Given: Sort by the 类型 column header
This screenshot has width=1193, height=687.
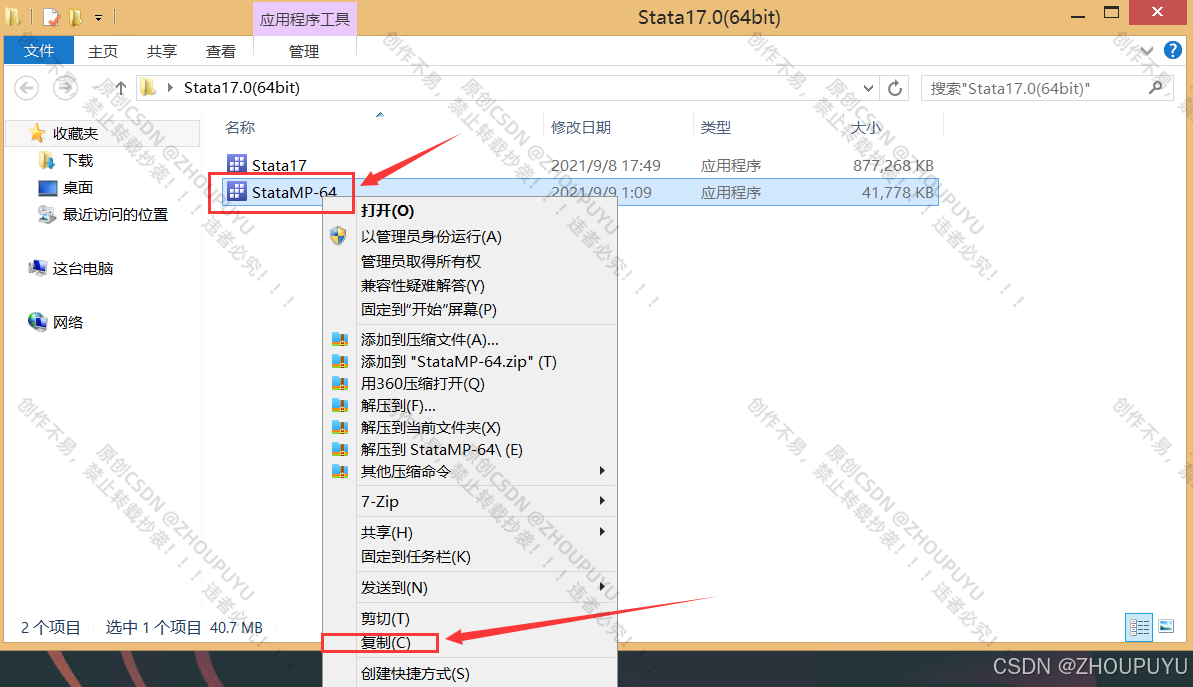Looking at the screenshot, I should tap(716, 128).
